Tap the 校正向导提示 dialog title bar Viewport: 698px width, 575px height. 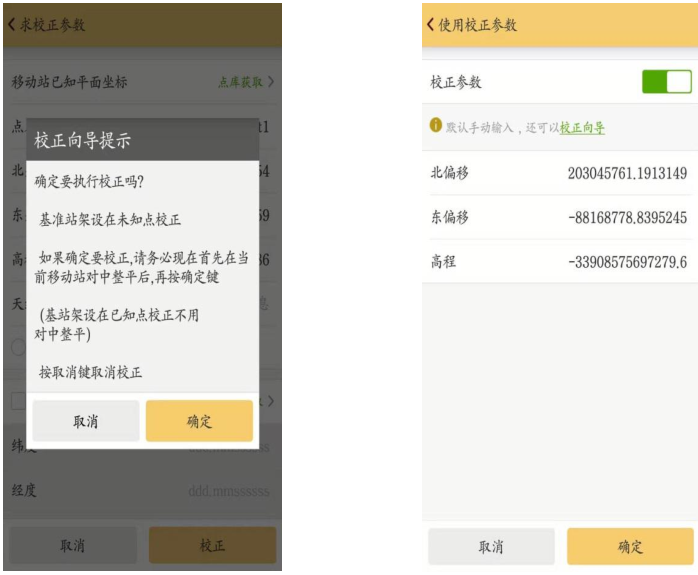(x=142, y=140)
